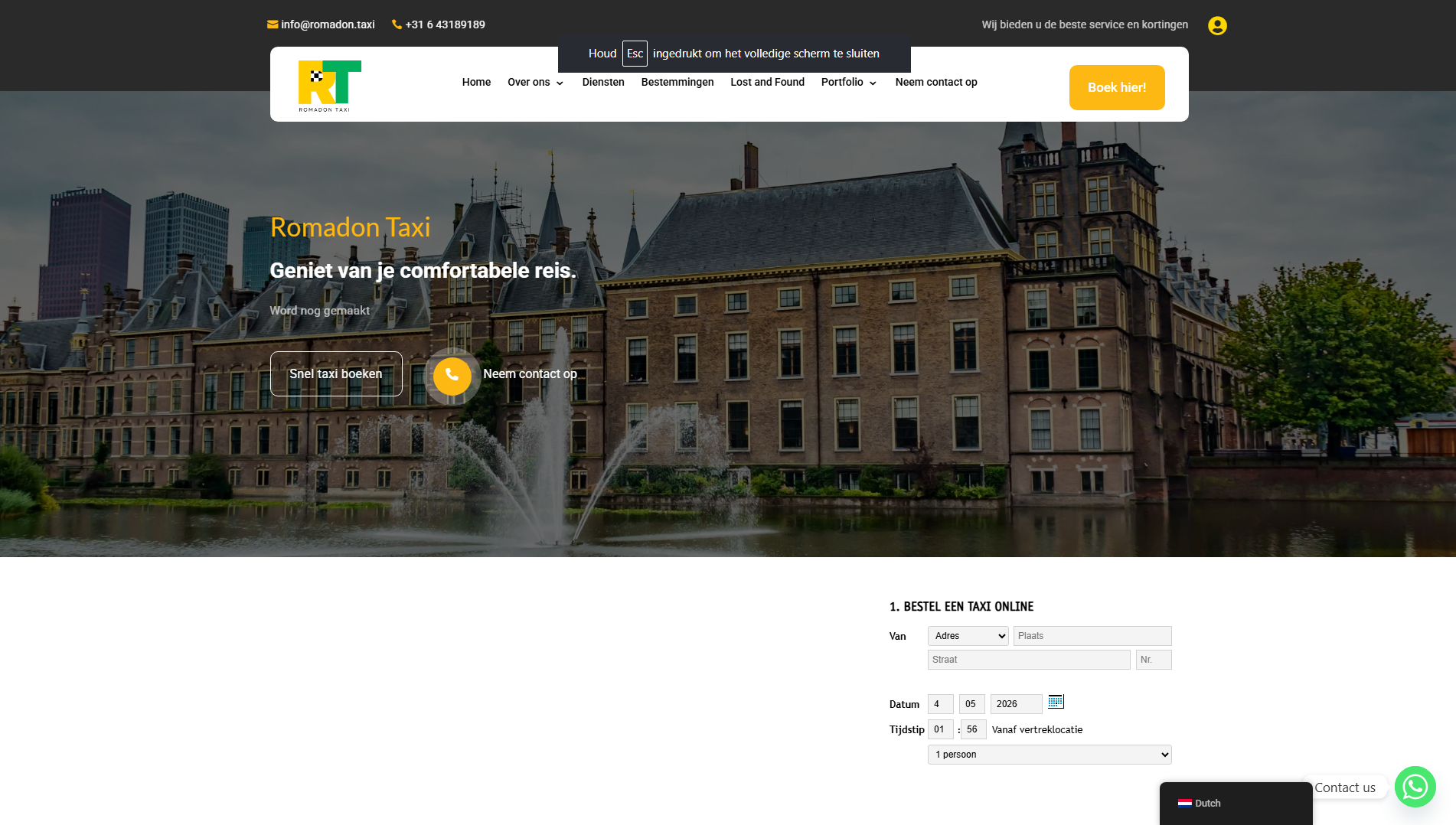The height and width of the screenshot is (825, 1456).
Task: Open the Lost and Found page
Action: tap(767, 82)
